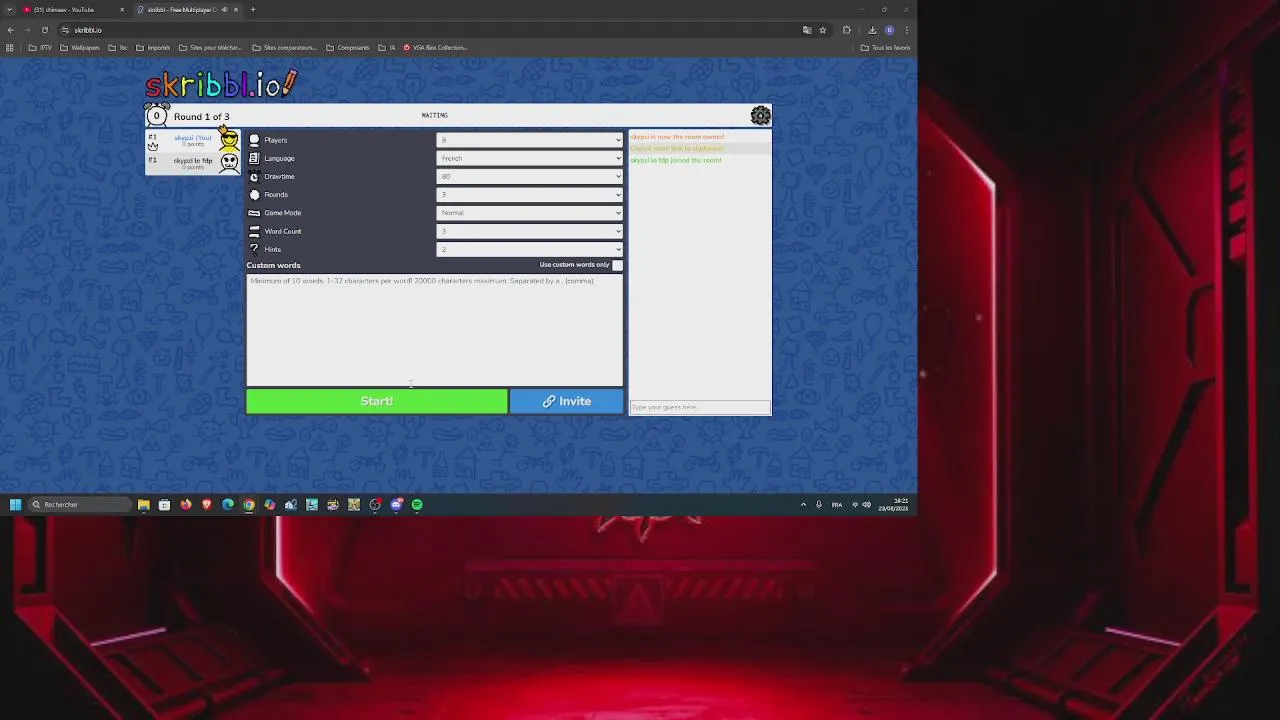Open the Language dropdown set to French
Image resolution: width=1280 pixels, height=720 pixels.
click(530, 158)
